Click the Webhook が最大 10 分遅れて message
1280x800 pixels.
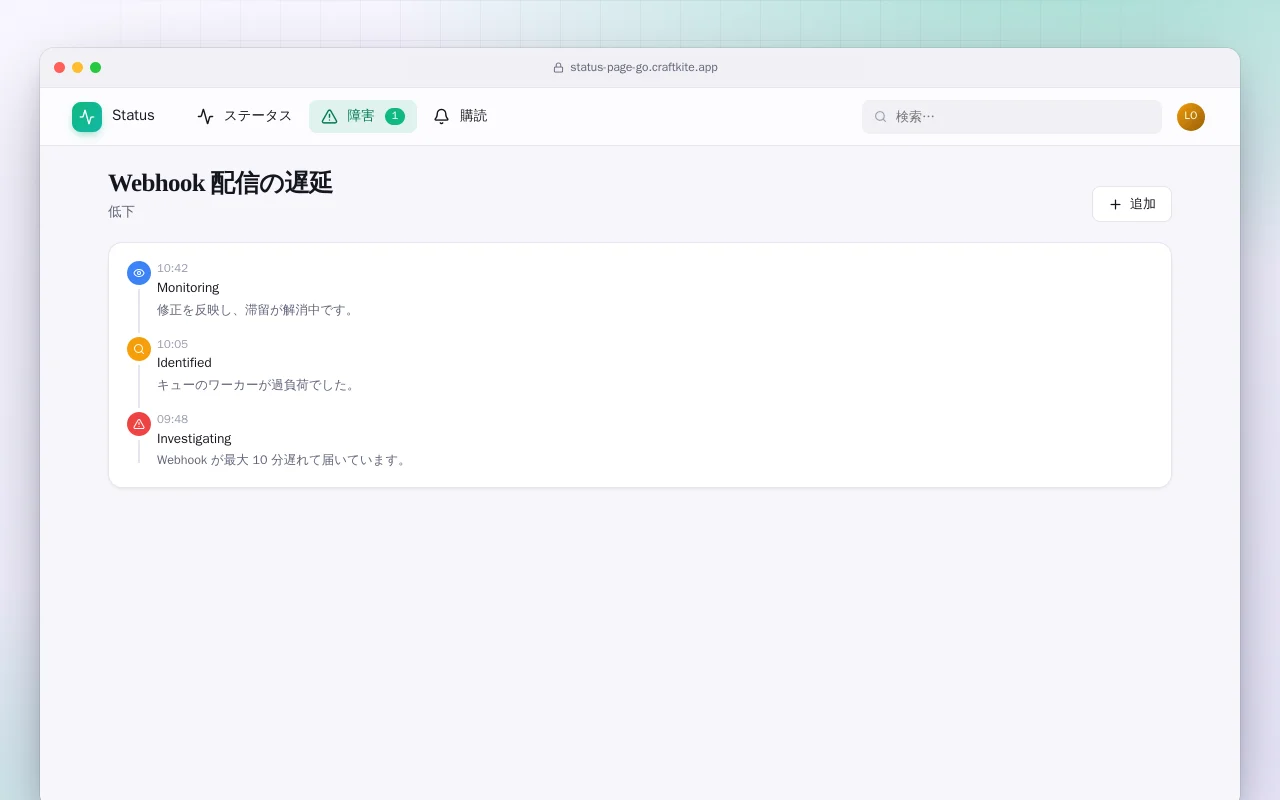pos(283,460)
